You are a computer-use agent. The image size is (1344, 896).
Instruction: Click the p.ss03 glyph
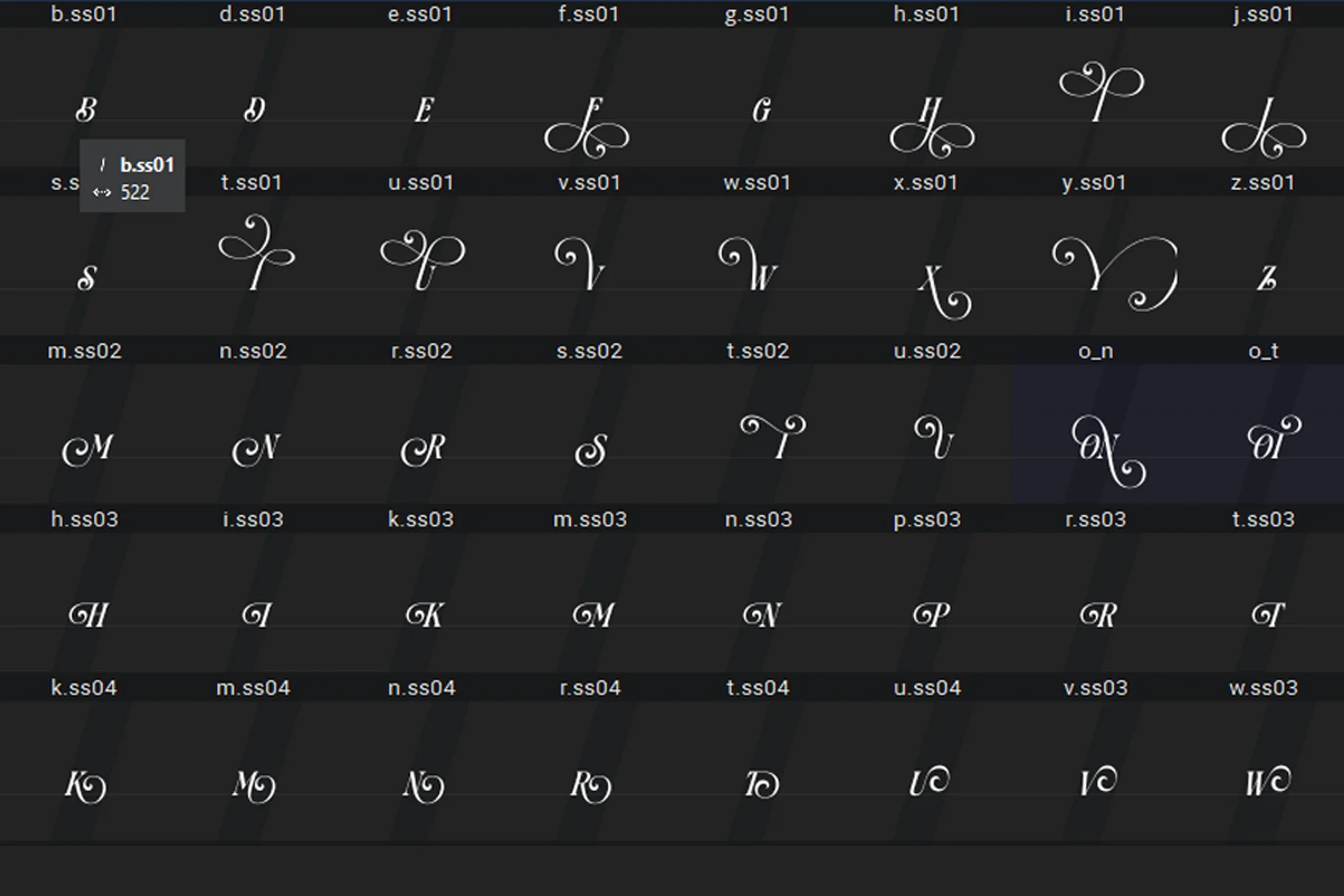coord(930,615)
